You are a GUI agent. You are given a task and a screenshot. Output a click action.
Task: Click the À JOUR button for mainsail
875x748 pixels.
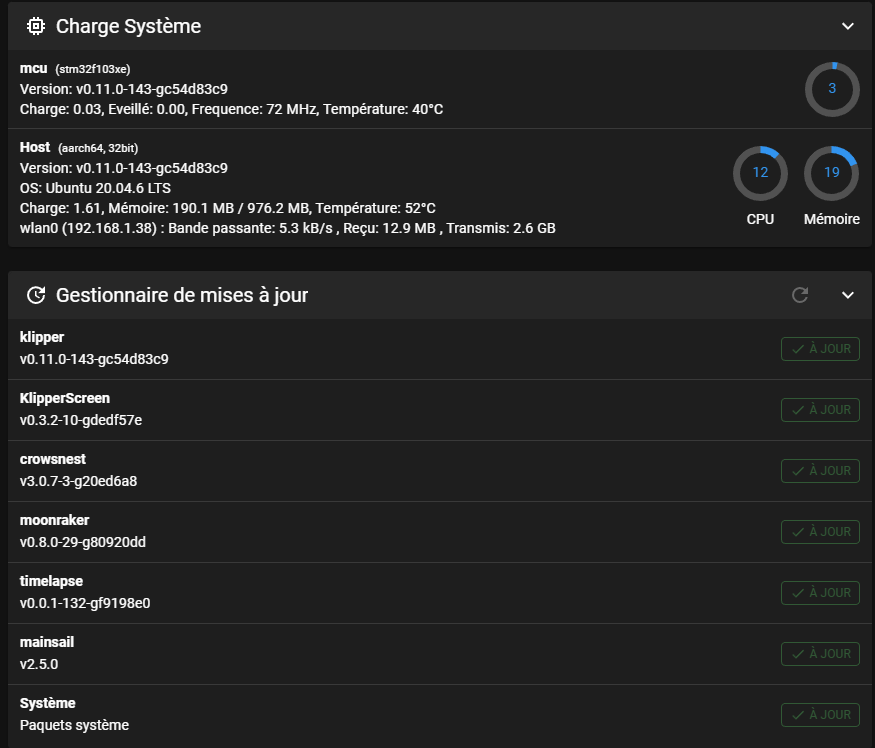(x=820, y=654)
